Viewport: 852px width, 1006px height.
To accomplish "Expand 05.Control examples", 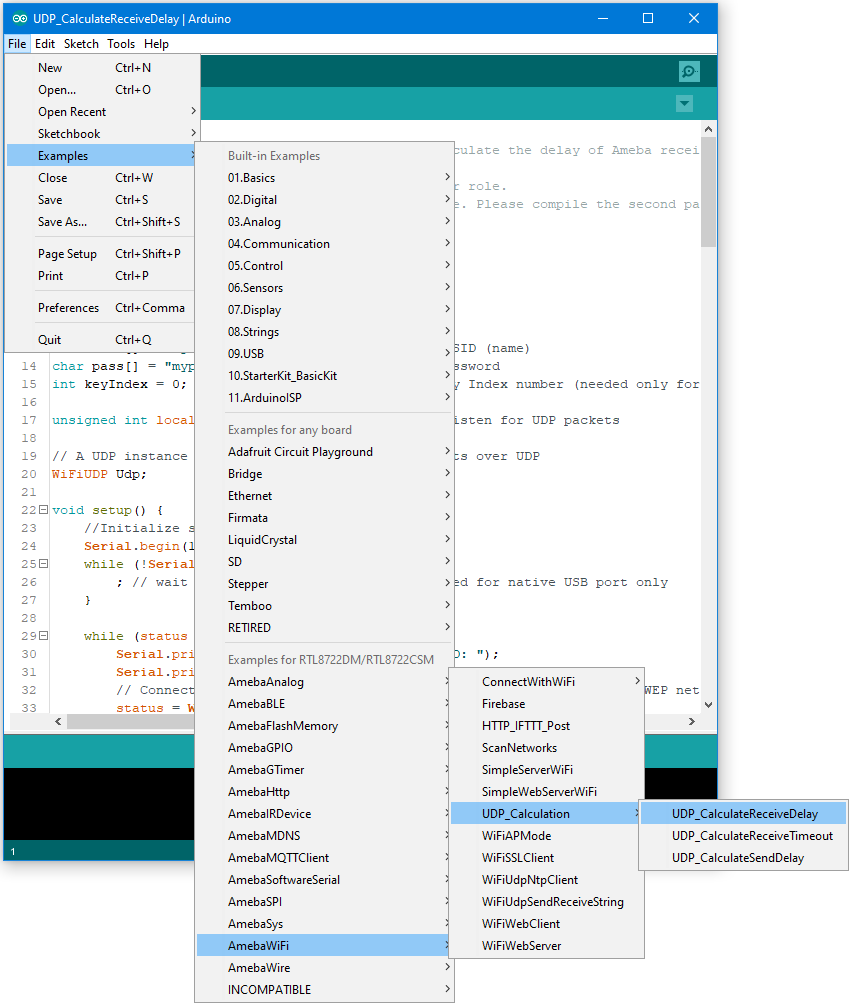I will (x=325, y=266).
